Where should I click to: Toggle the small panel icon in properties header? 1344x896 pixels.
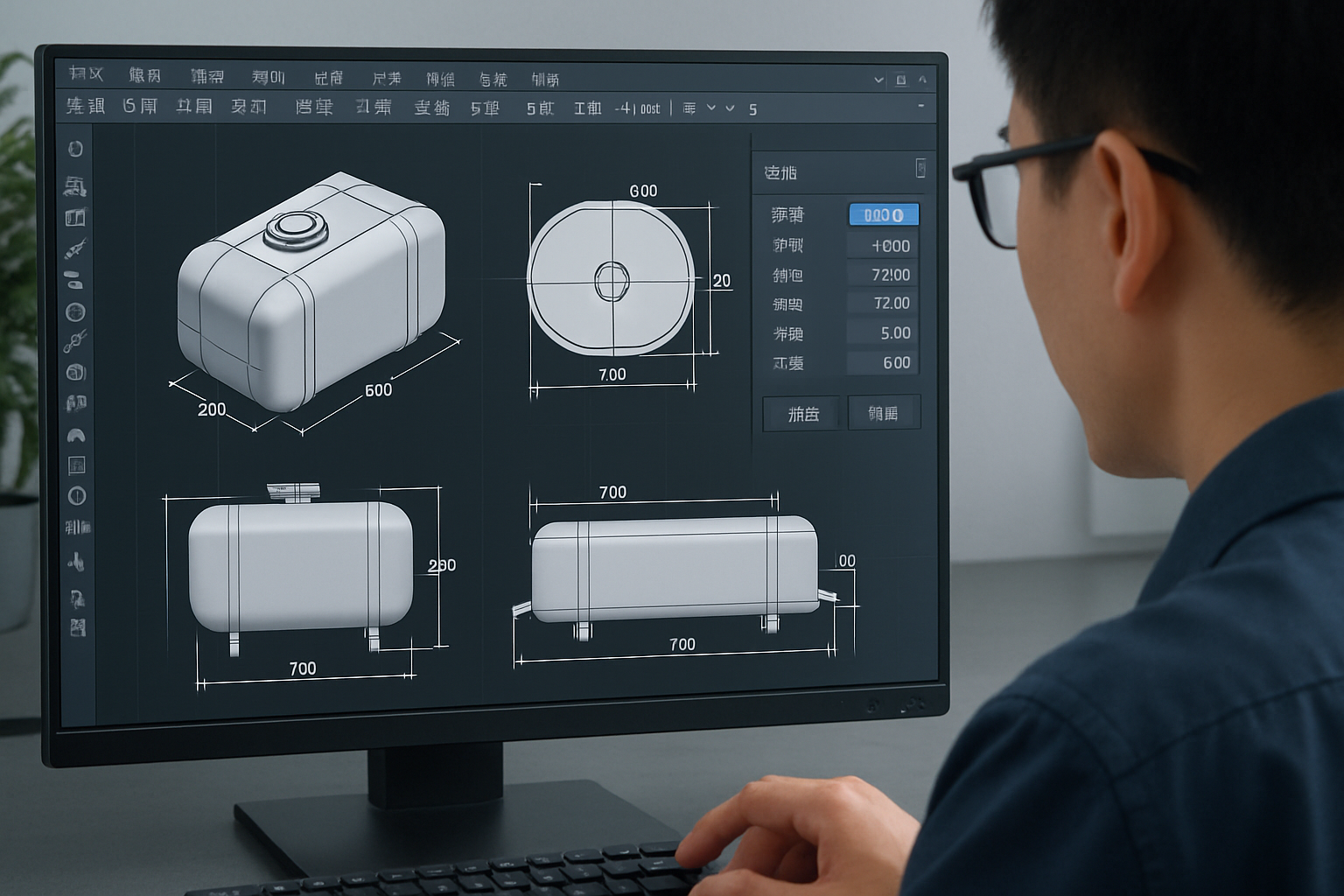coord(920,168)
